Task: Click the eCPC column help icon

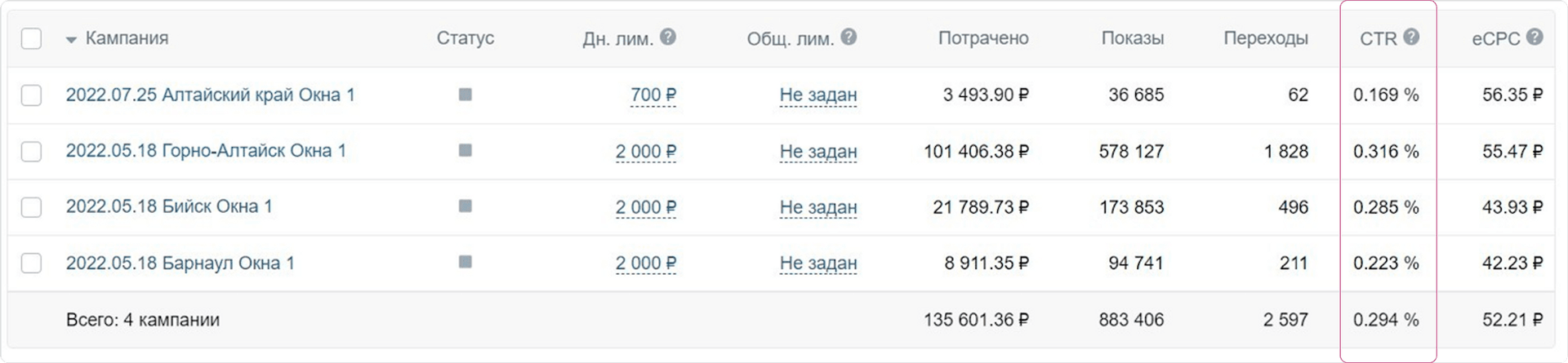Action: coord(1535,37)
